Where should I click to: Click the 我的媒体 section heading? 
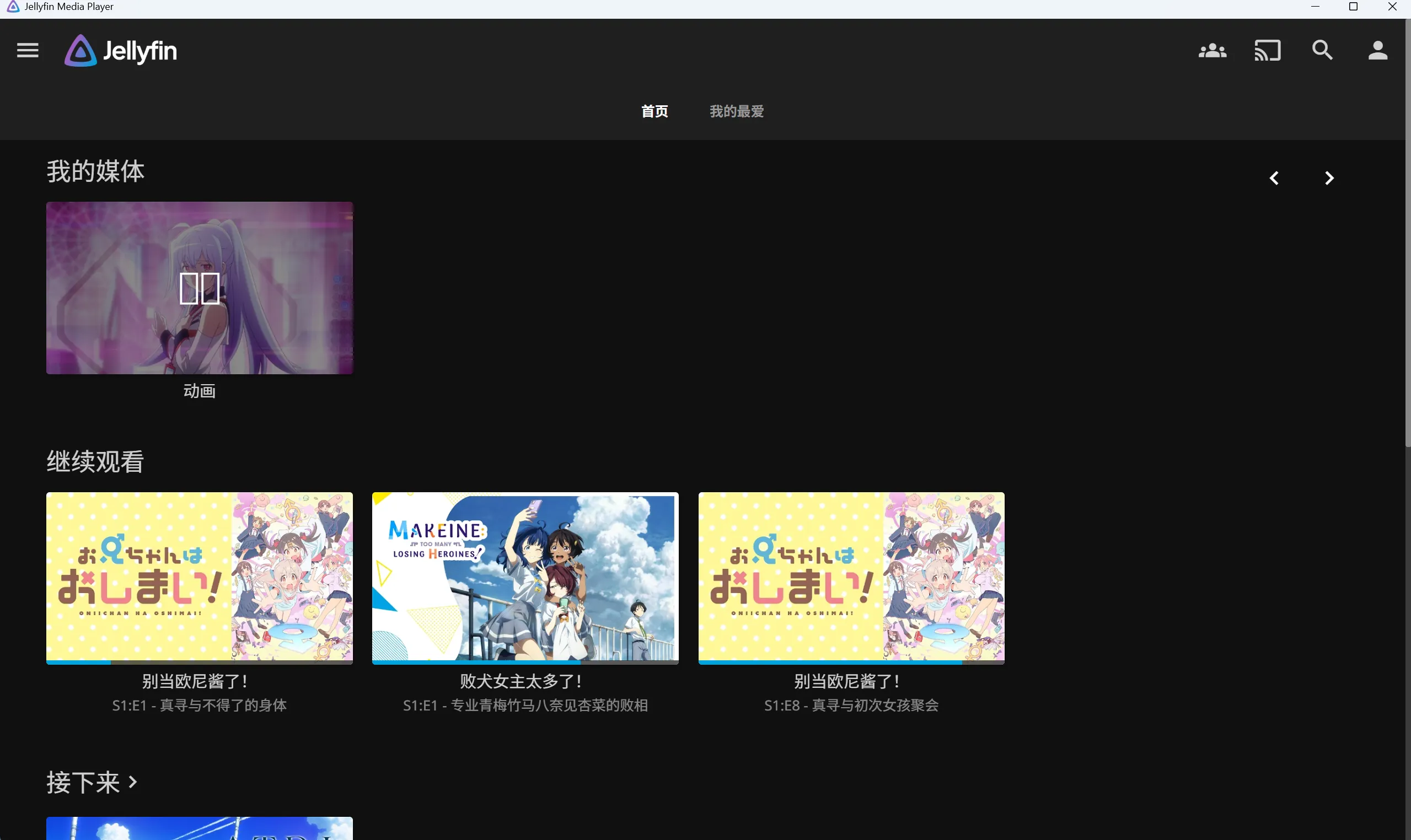tap(95, 171)
